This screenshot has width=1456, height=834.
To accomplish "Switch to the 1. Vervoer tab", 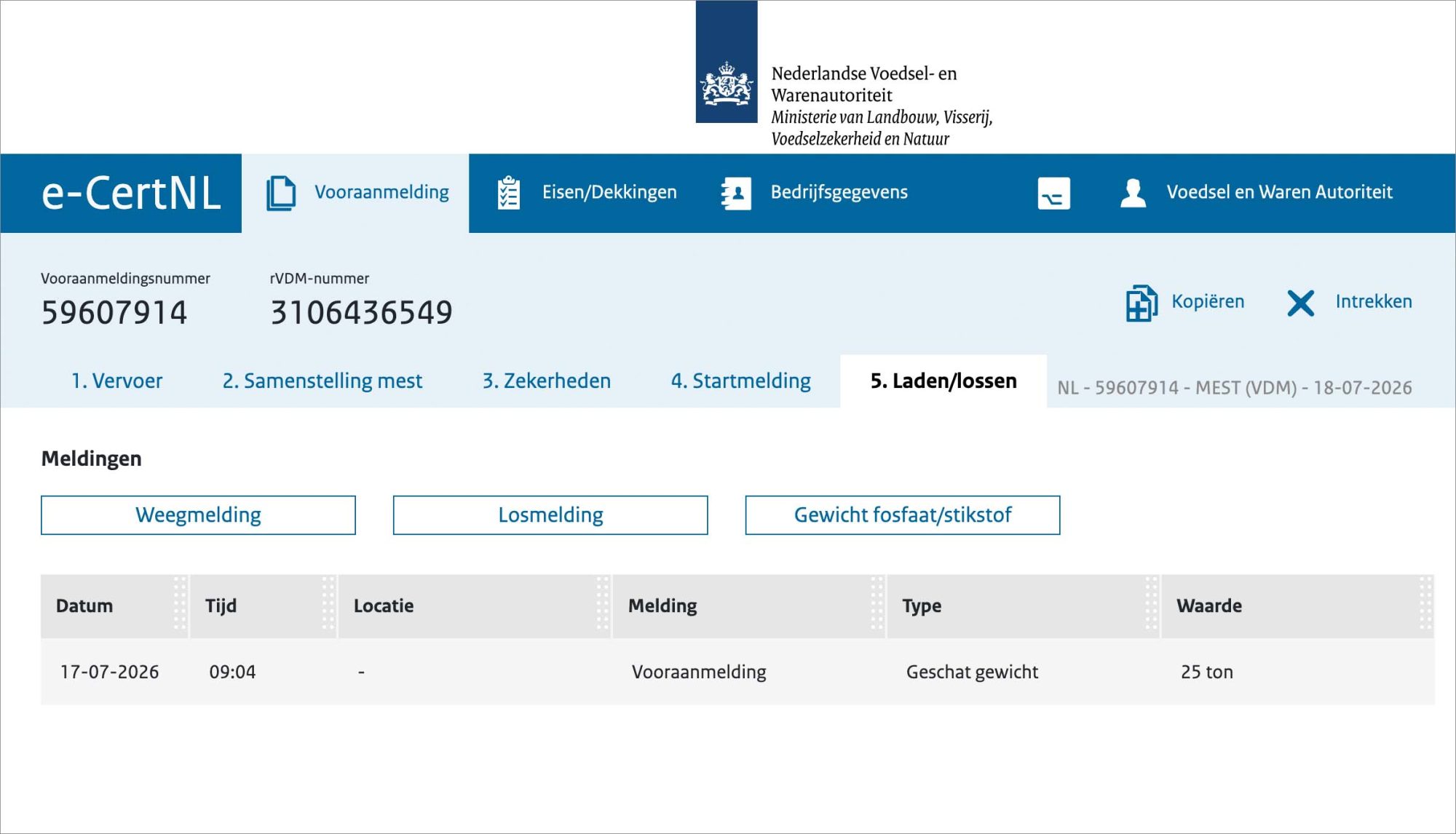I will point(116,381).
